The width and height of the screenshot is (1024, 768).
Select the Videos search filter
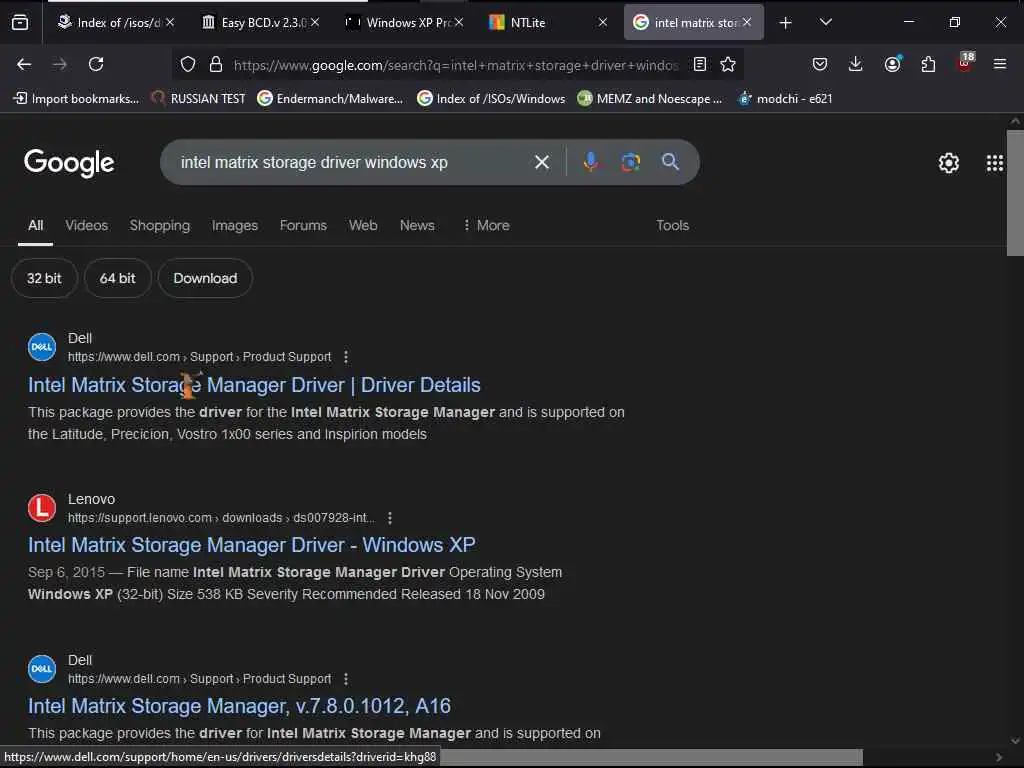pos(87,225)
